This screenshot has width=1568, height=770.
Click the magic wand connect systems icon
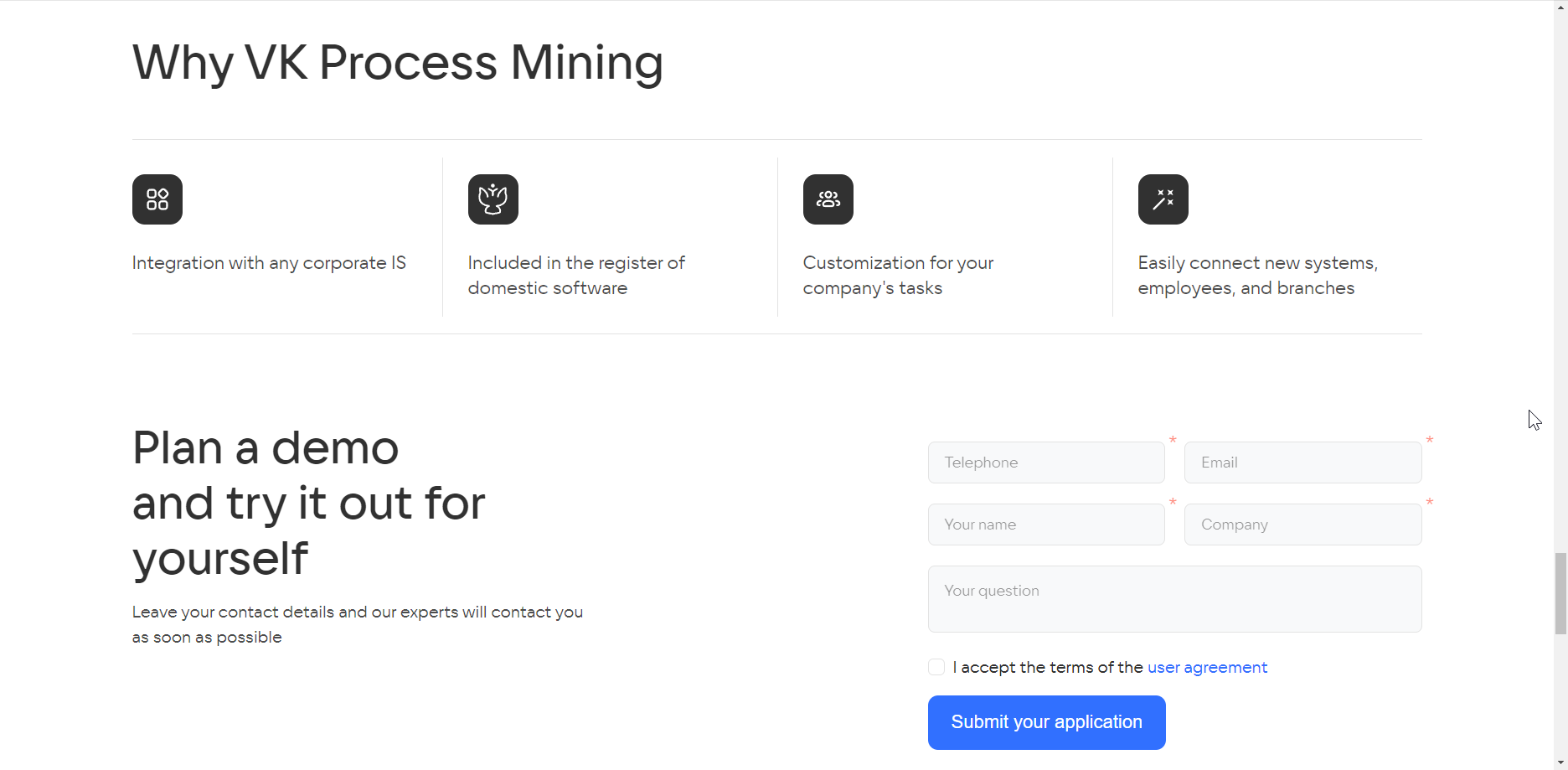1163,199
